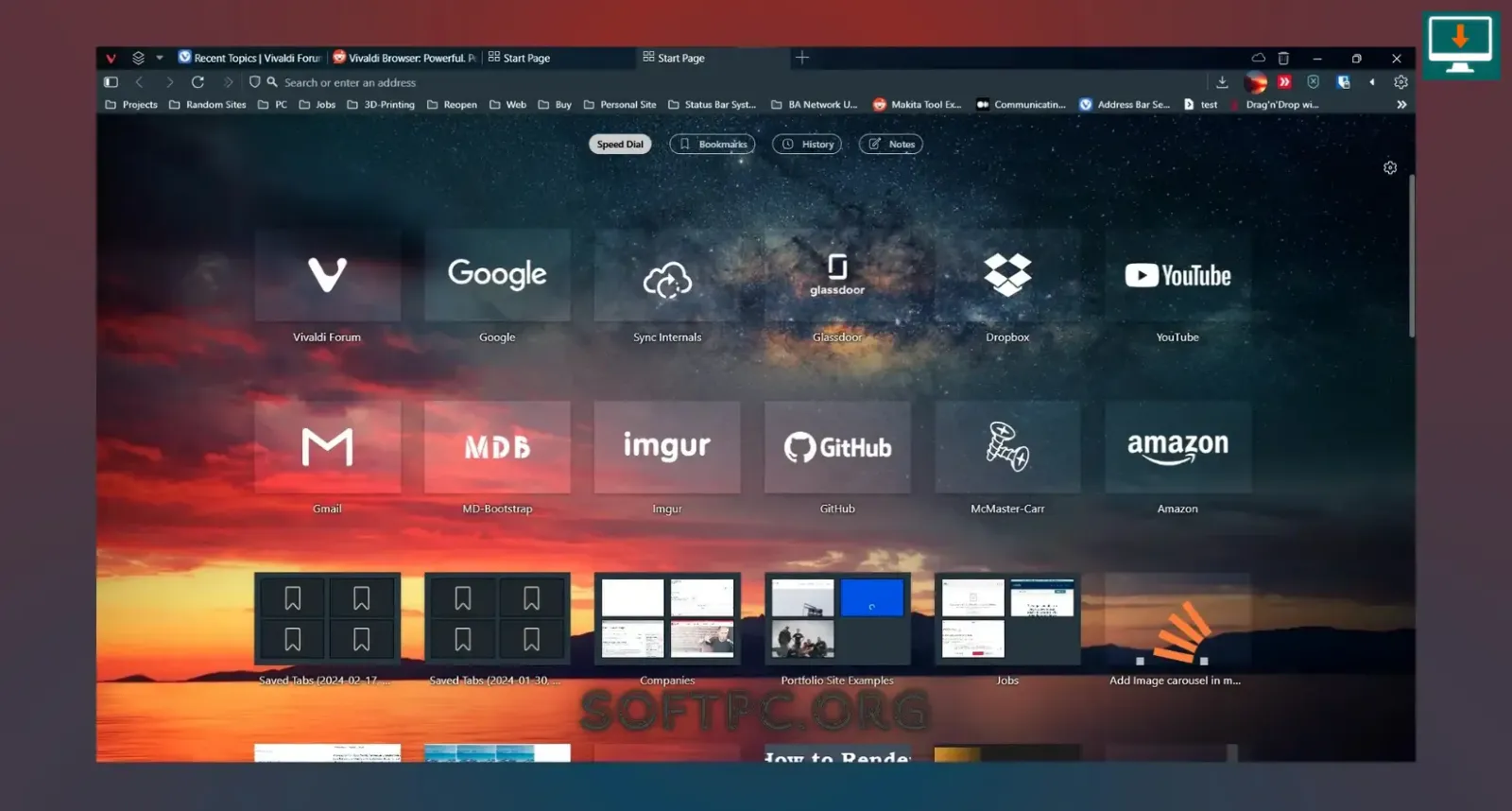The height and width of the screenshot is (811, 1512).
Task: Click the fast forward navigation icon
Action: (x=228, y=82)
